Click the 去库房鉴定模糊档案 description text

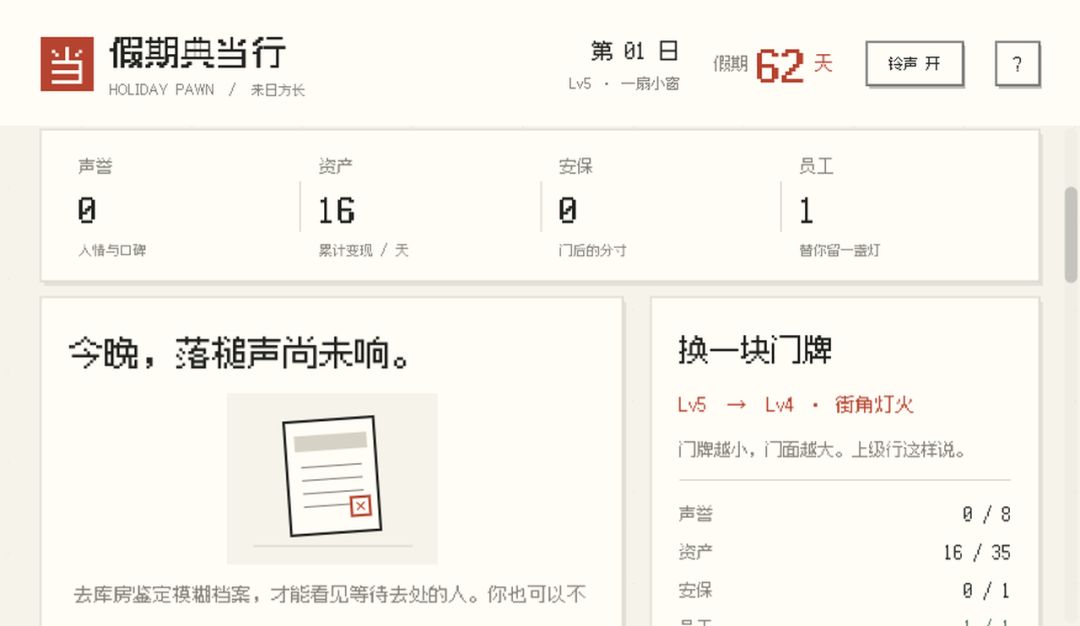330,594
